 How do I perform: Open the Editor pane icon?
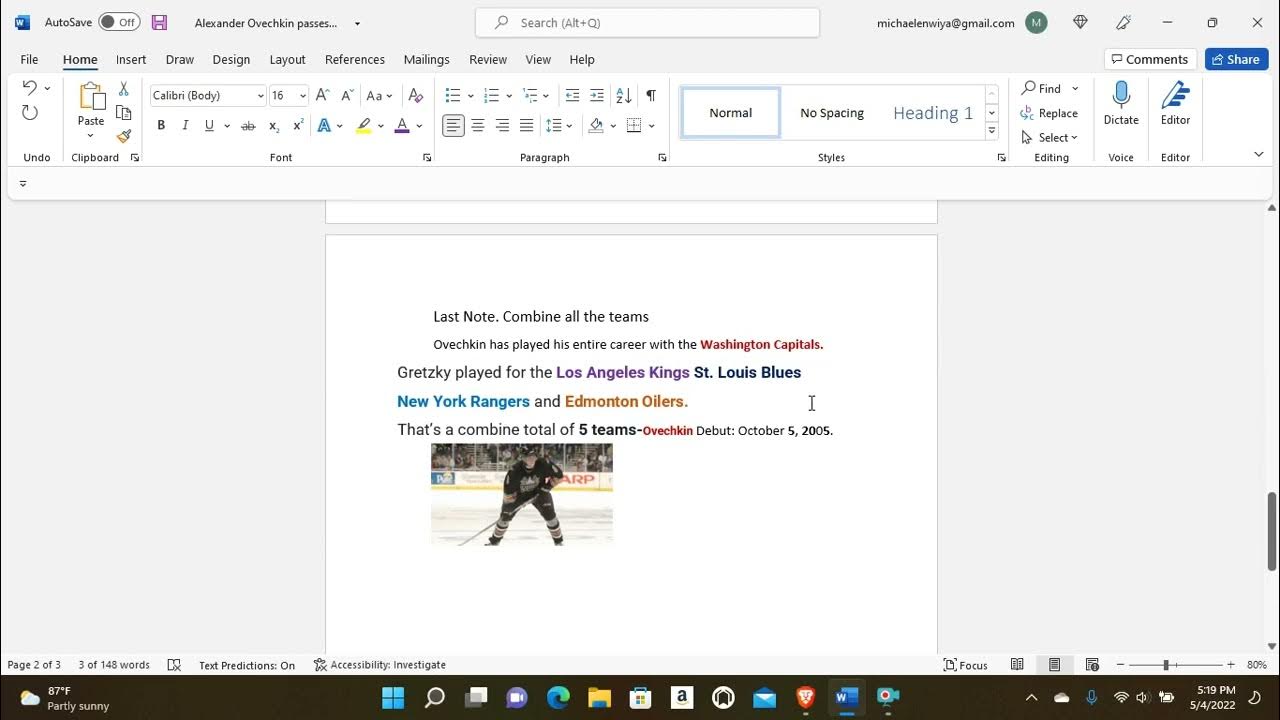1175,95
